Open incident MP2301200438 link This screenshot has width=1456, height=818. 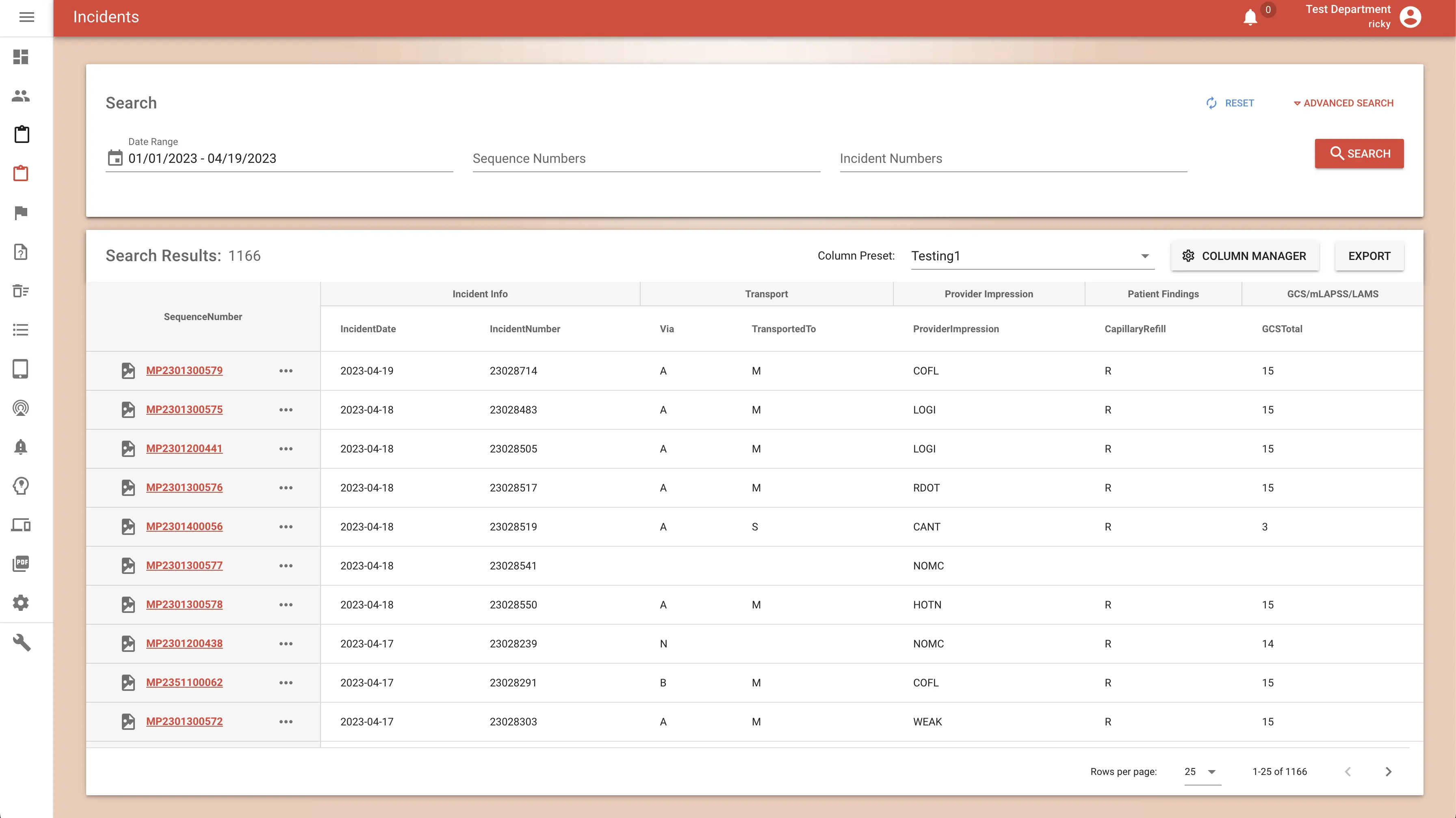[184, 643]
